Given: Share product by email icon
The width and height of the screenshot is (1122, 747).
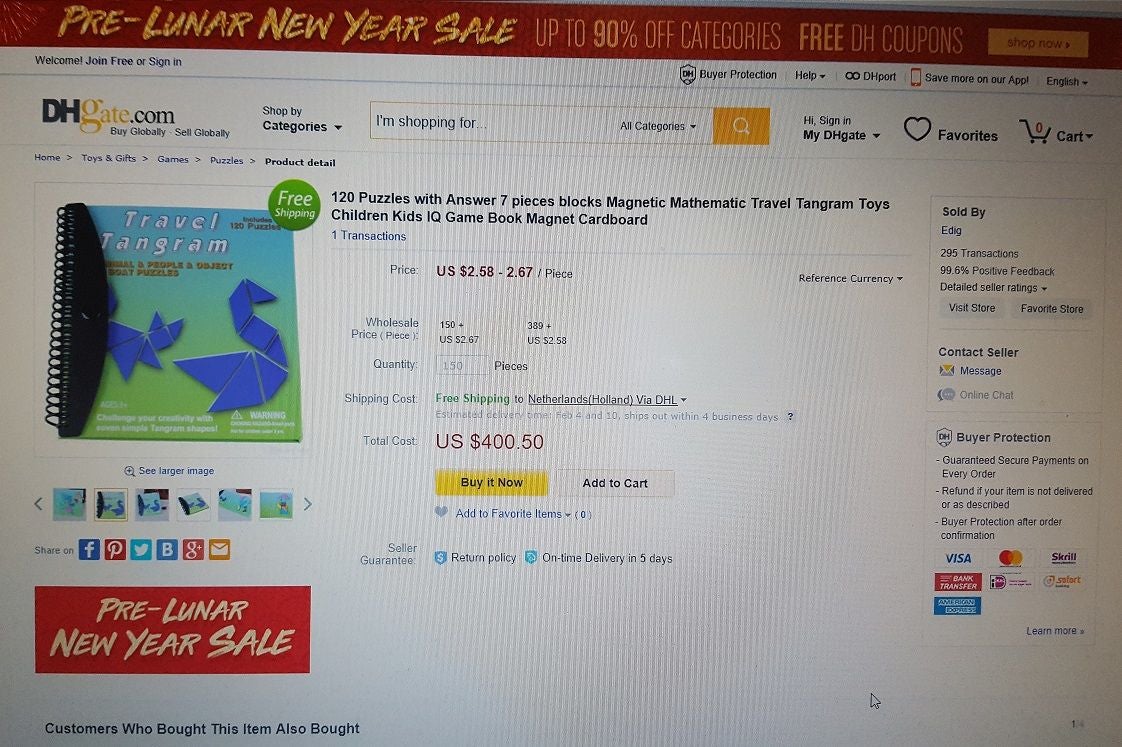Looking at the screenshot, I should tap(220, 550).
